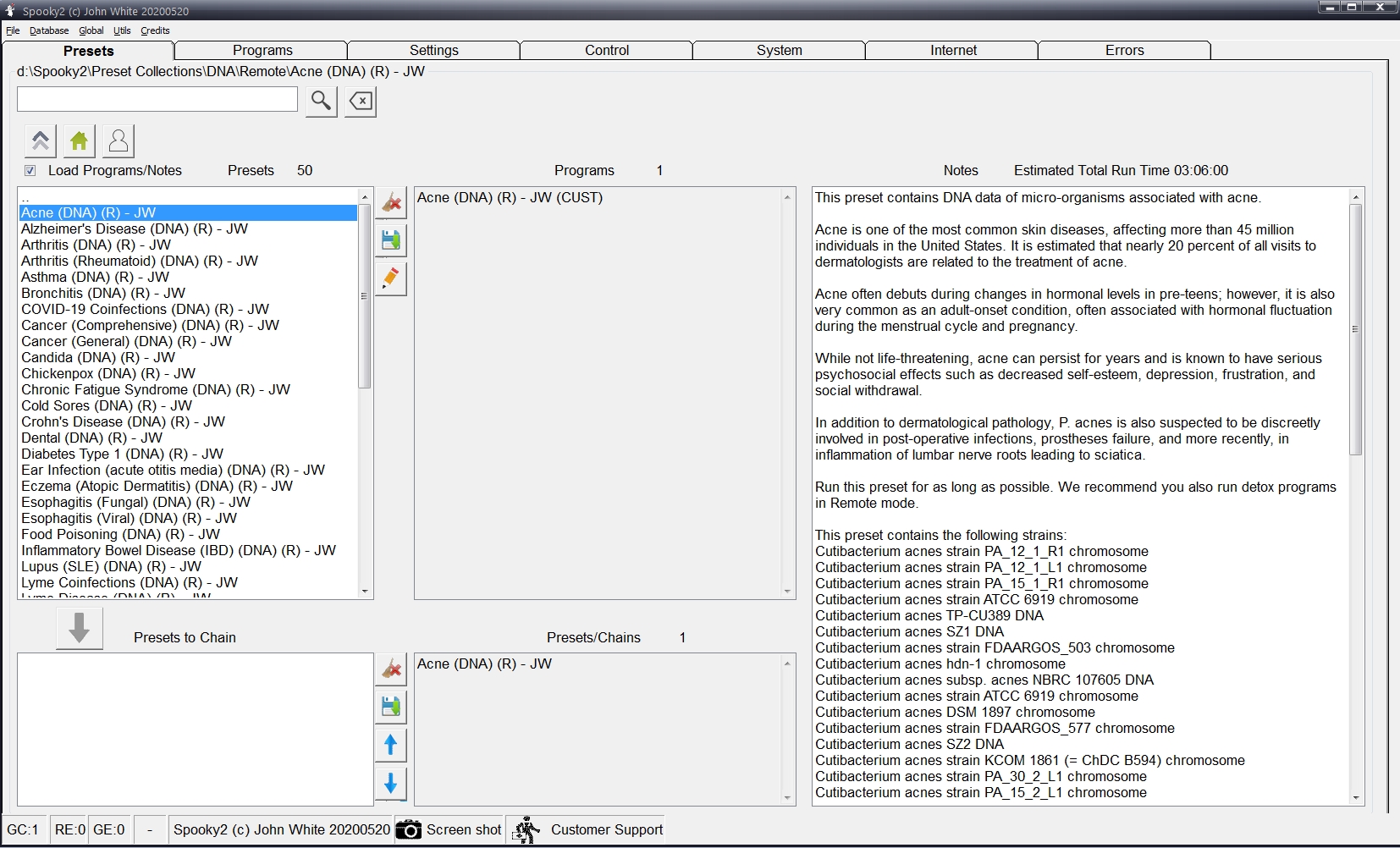Viewport: 1400px width, 848px height.
Task: Move chain item down with blue arrow
Action: click(391, 783)
